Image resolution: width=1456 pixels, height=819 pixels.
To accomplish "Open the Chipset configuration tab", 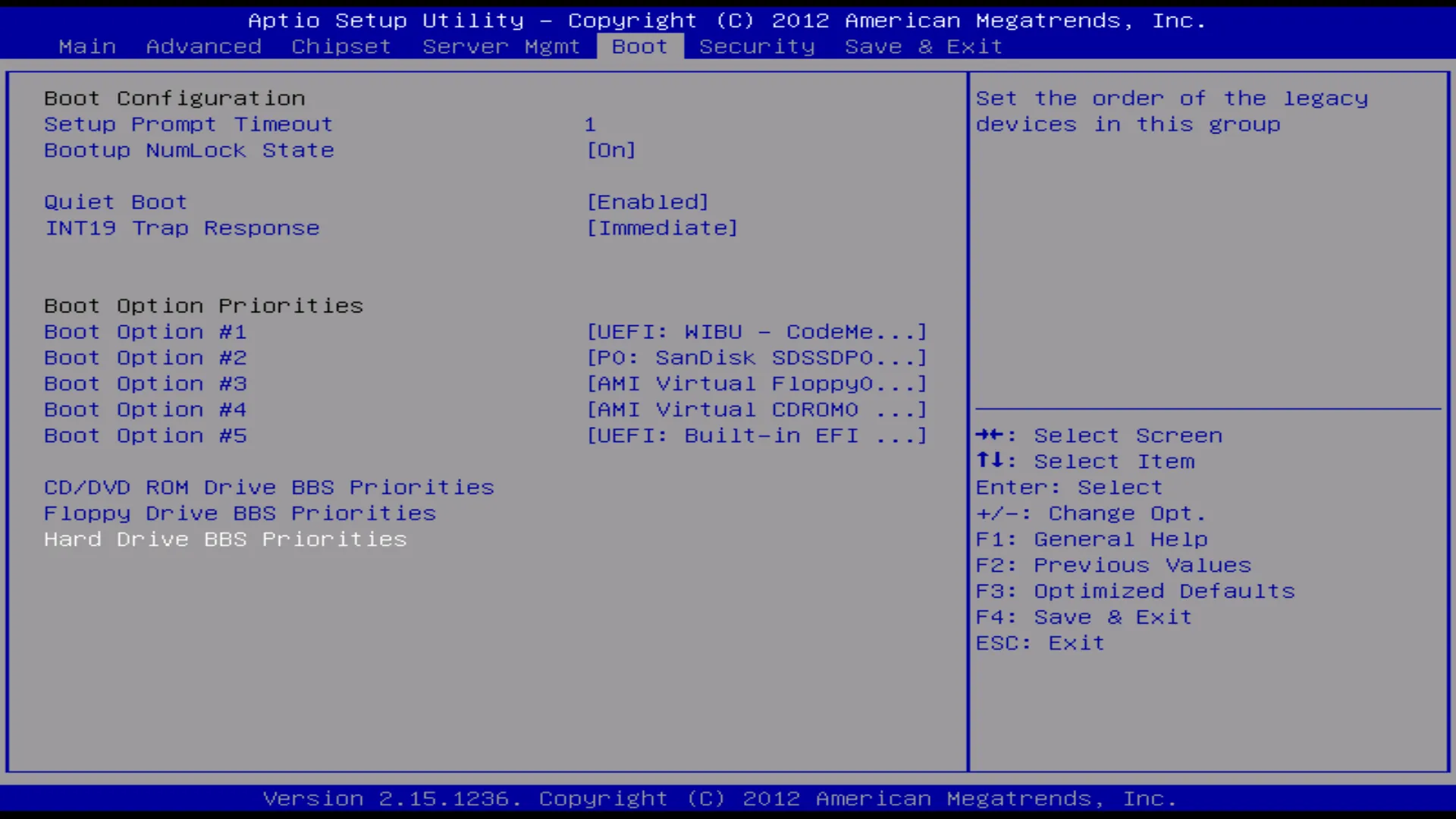I will (342, 46).
